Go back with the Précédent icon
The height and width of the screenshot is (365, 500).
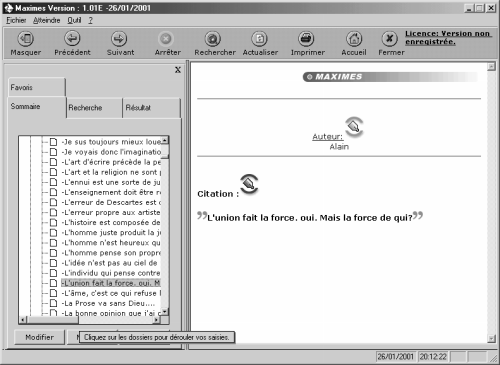click(x=72, y=39)
